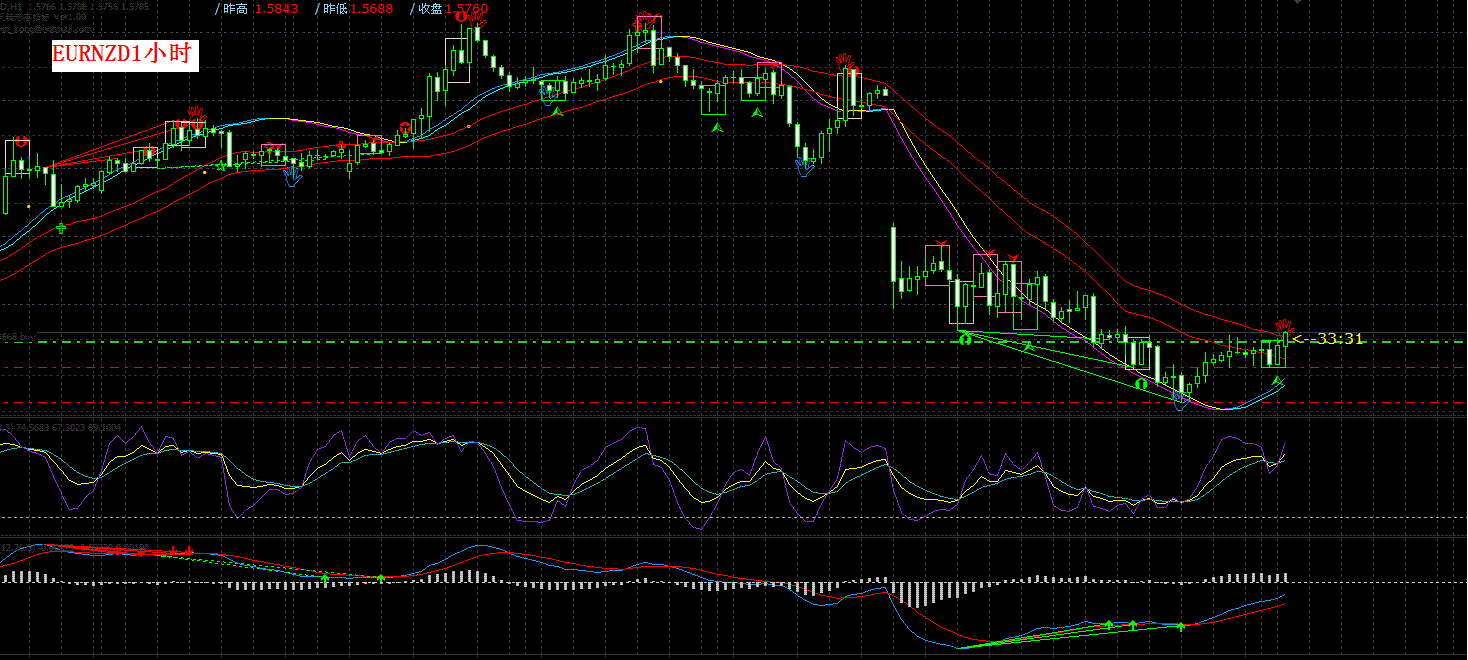
Task: Click the 昨低 1.5688 price label
Action: (x=356, y=9)
